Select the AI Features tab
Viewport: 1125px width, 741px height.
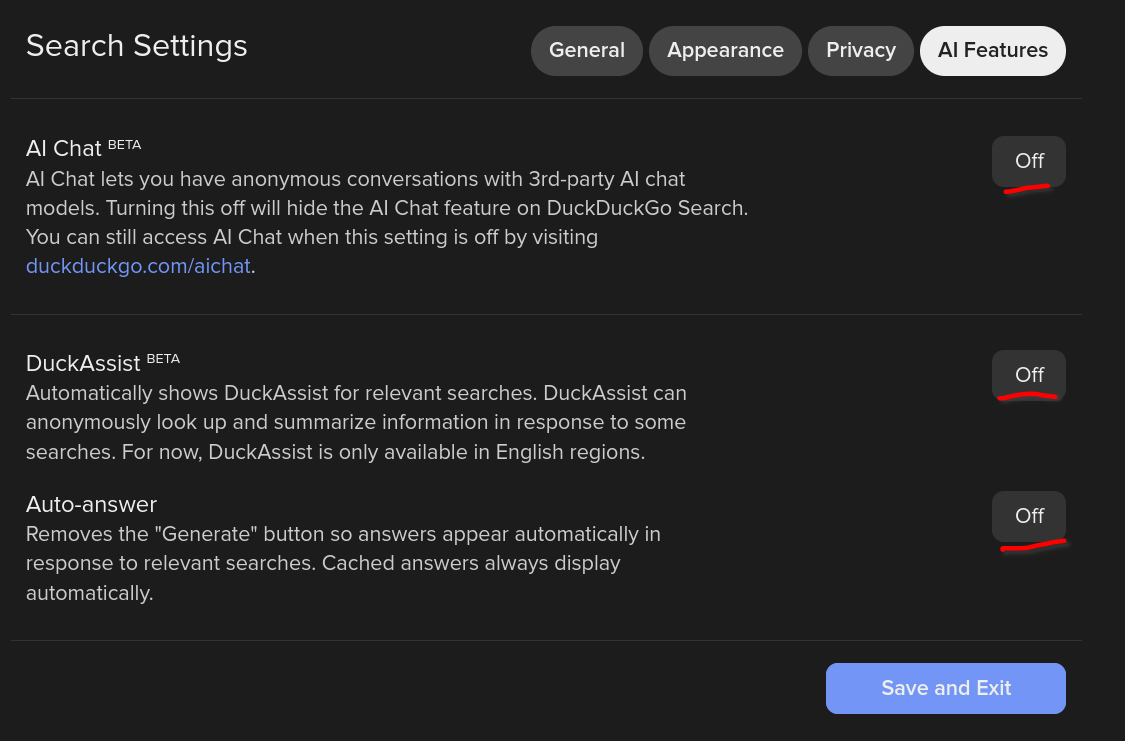coord(992,51)
